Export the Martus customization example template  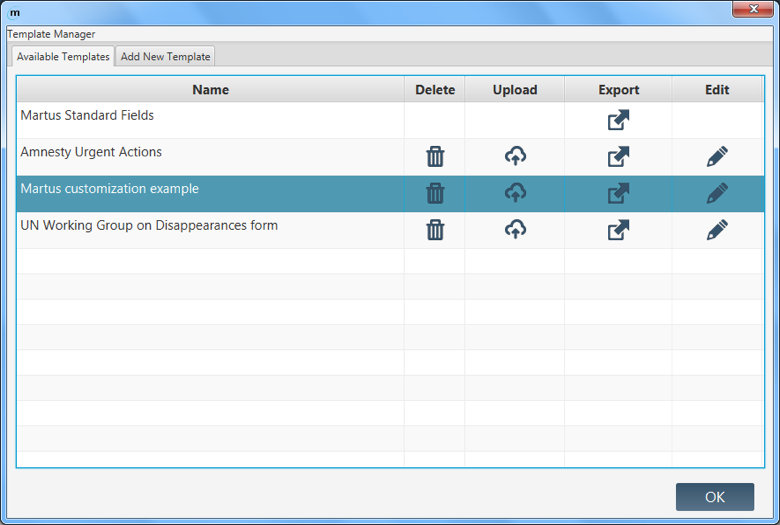(x=618, y=194)
